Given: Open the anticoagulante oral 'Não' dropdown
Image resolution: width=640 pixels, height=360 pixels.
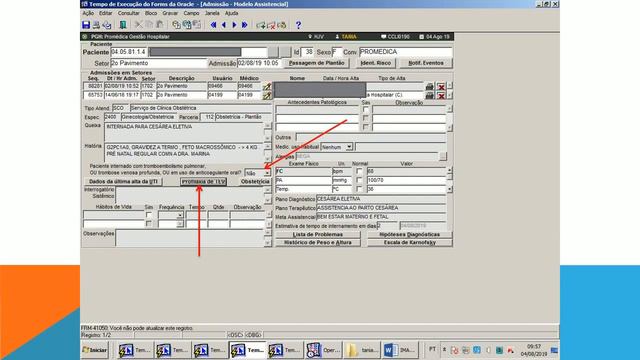Looking at the screenshot, I should (x=267, y=173).
